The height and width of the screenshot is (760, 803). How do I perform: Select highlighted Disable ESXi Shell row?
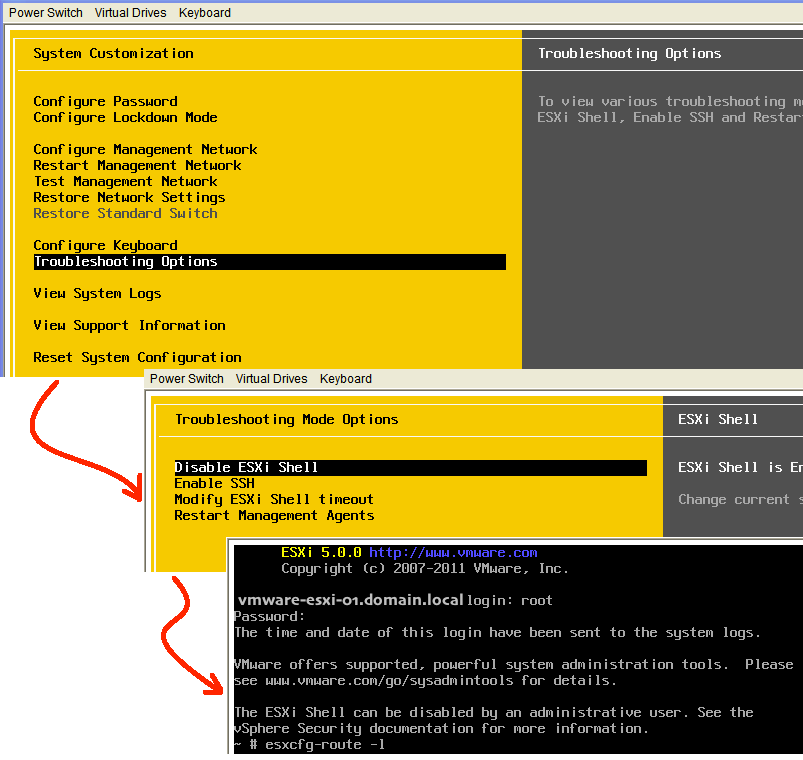(x=411, y=468)
